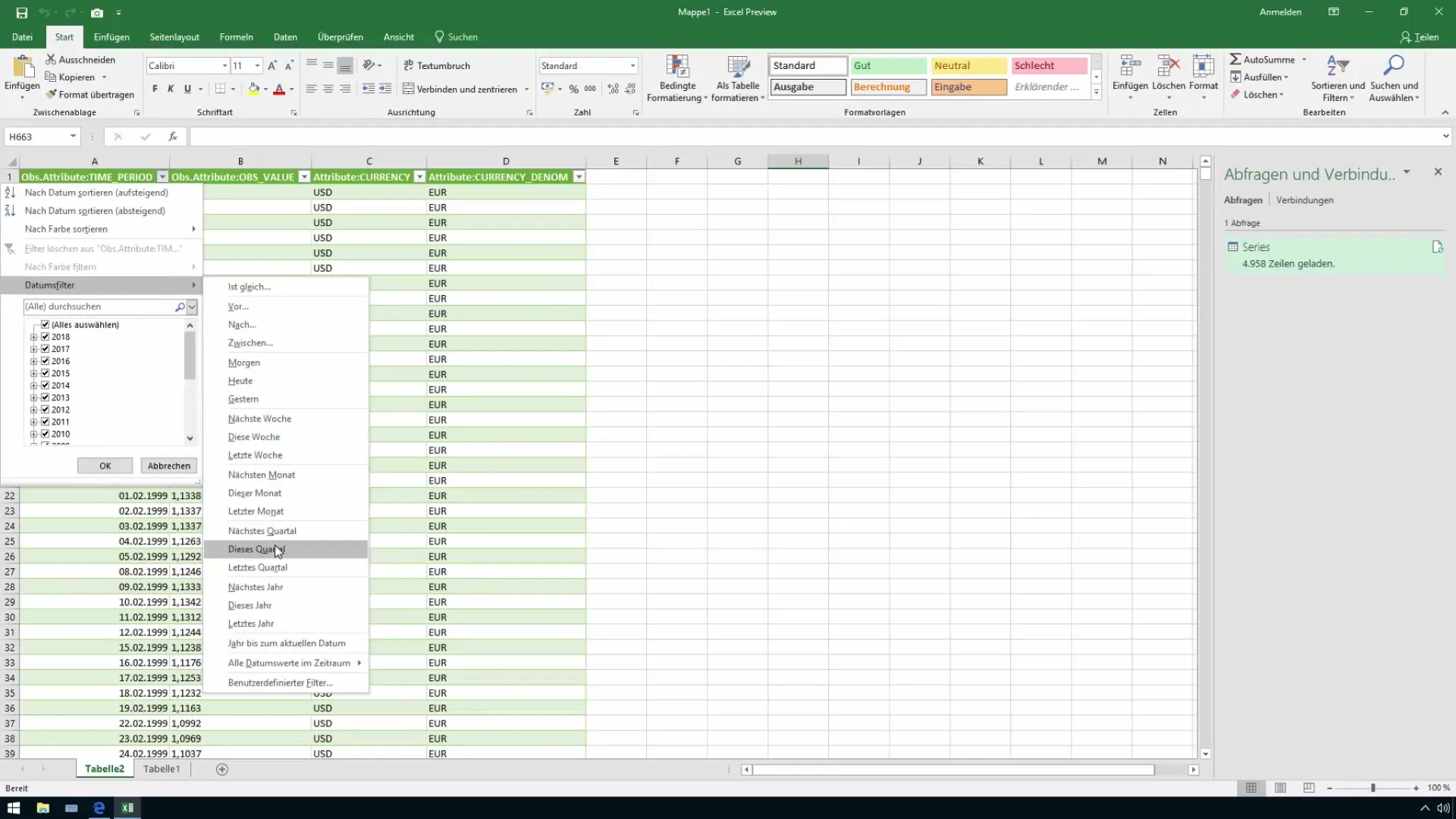The width and height of the screenshot is (1456, 819).
Task: Toggle italic formatting (K)
Action: [x=171, y=89]
